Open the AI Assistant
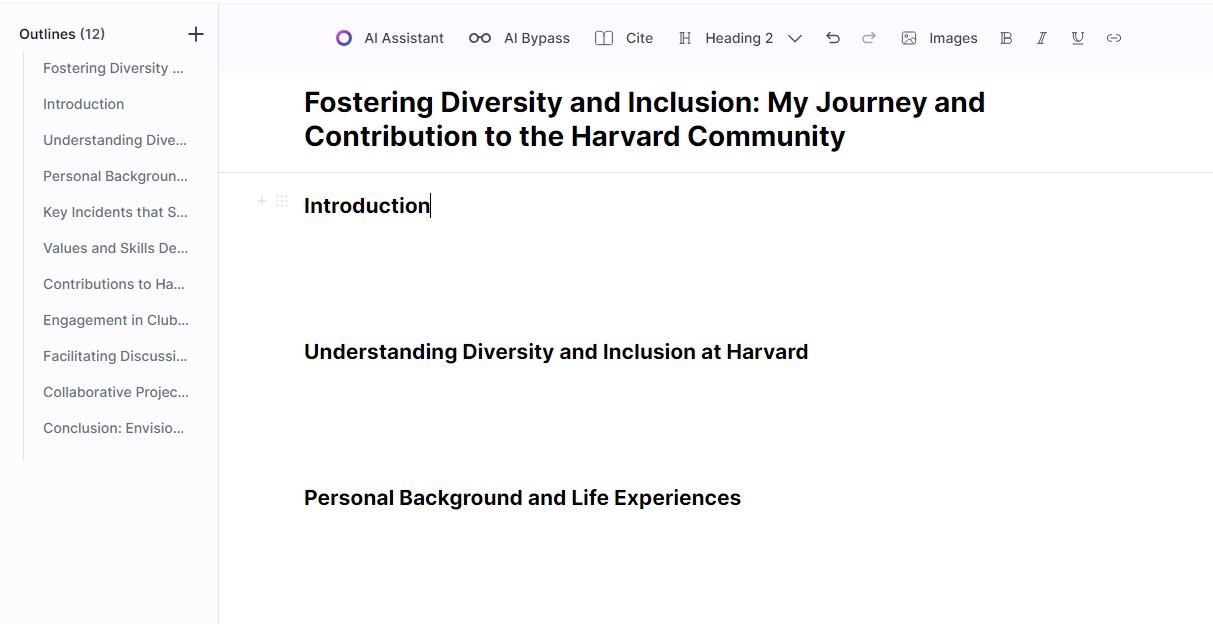The height and width of the screenshot is (624, 1213). 389,38
